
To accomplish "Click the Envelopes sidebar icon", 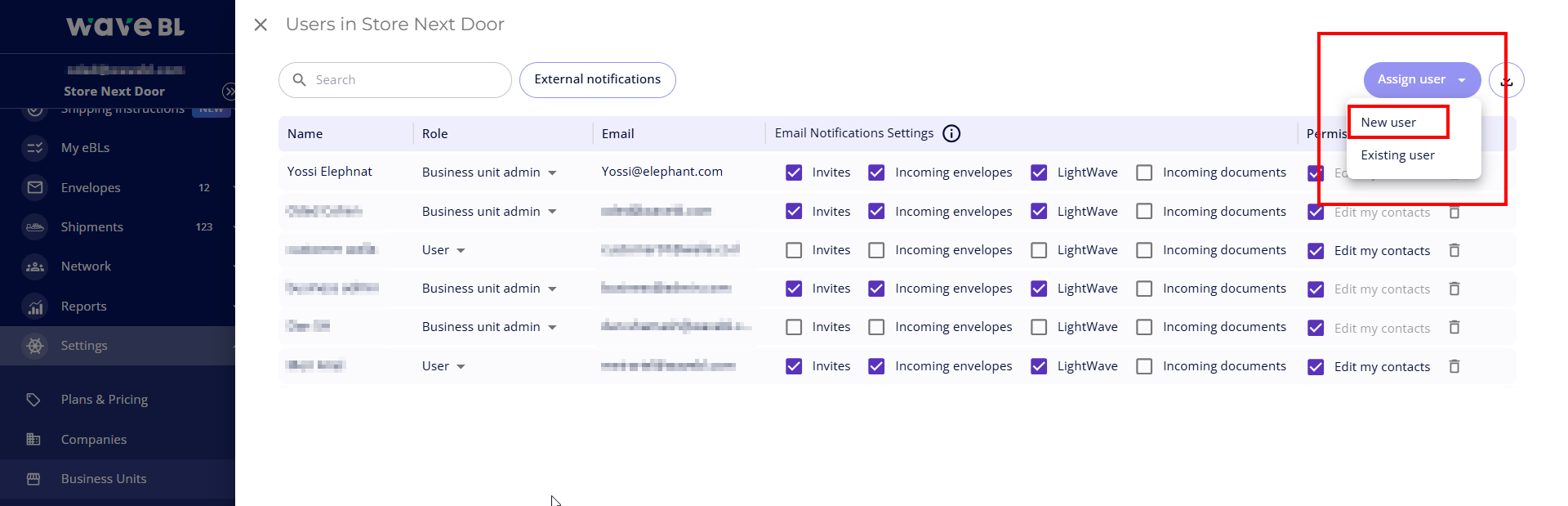I will [x=34, y=187].
